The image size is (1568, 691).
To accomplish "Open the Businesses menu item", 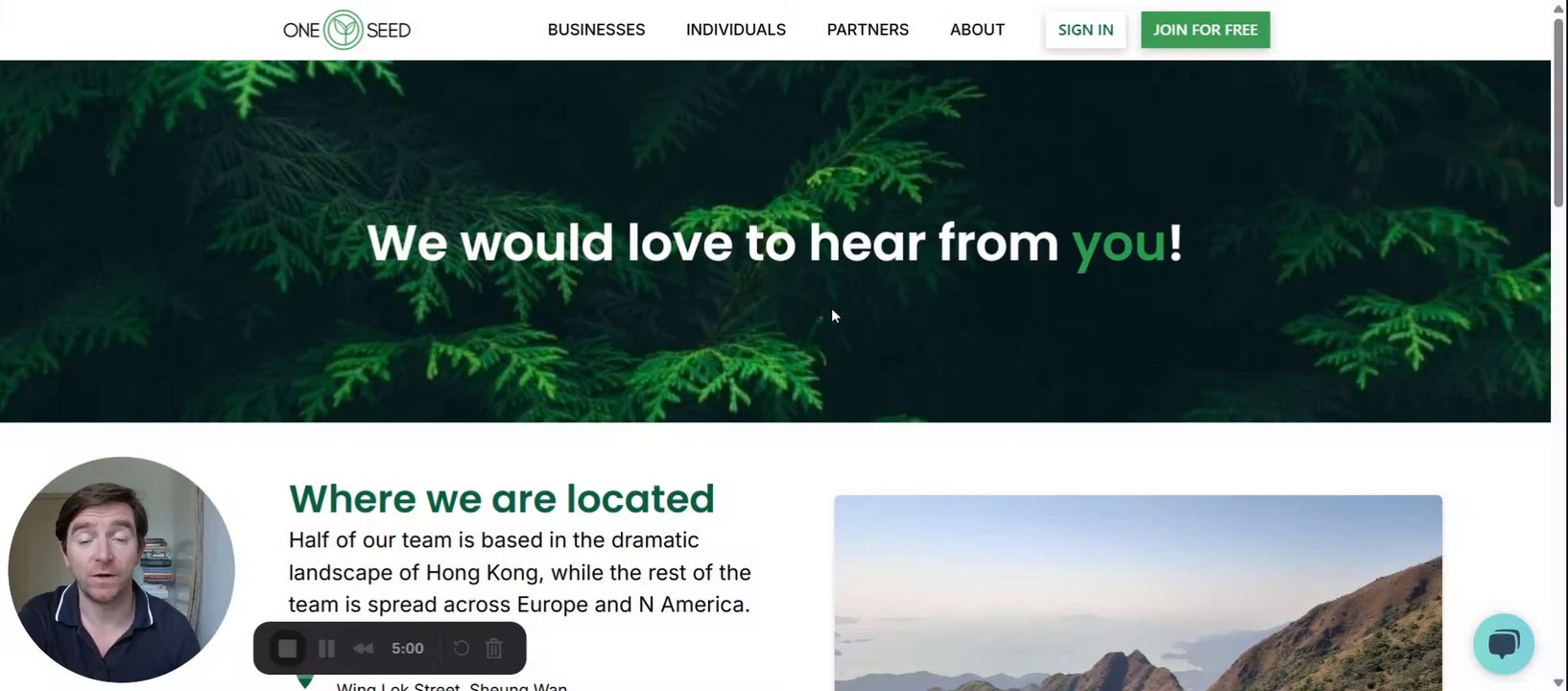I will pyautogui.click(x=596, y=30).
